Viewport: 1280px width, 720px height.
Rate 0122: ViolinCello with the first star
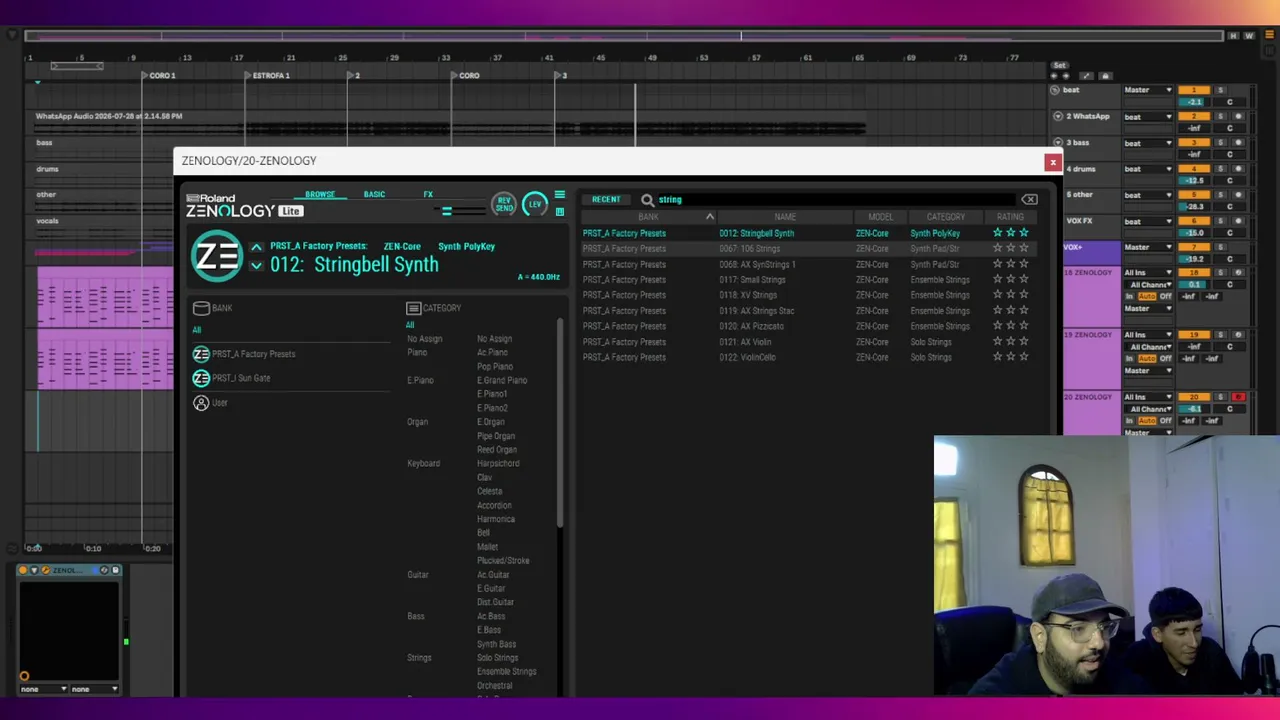pos(997,357)
